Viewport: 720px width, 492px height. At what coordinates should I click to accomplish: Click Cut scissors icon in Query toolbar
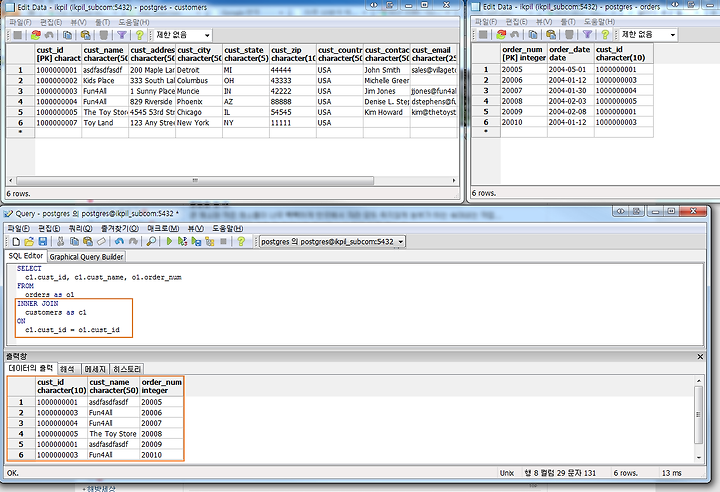[x=61, y=242]
